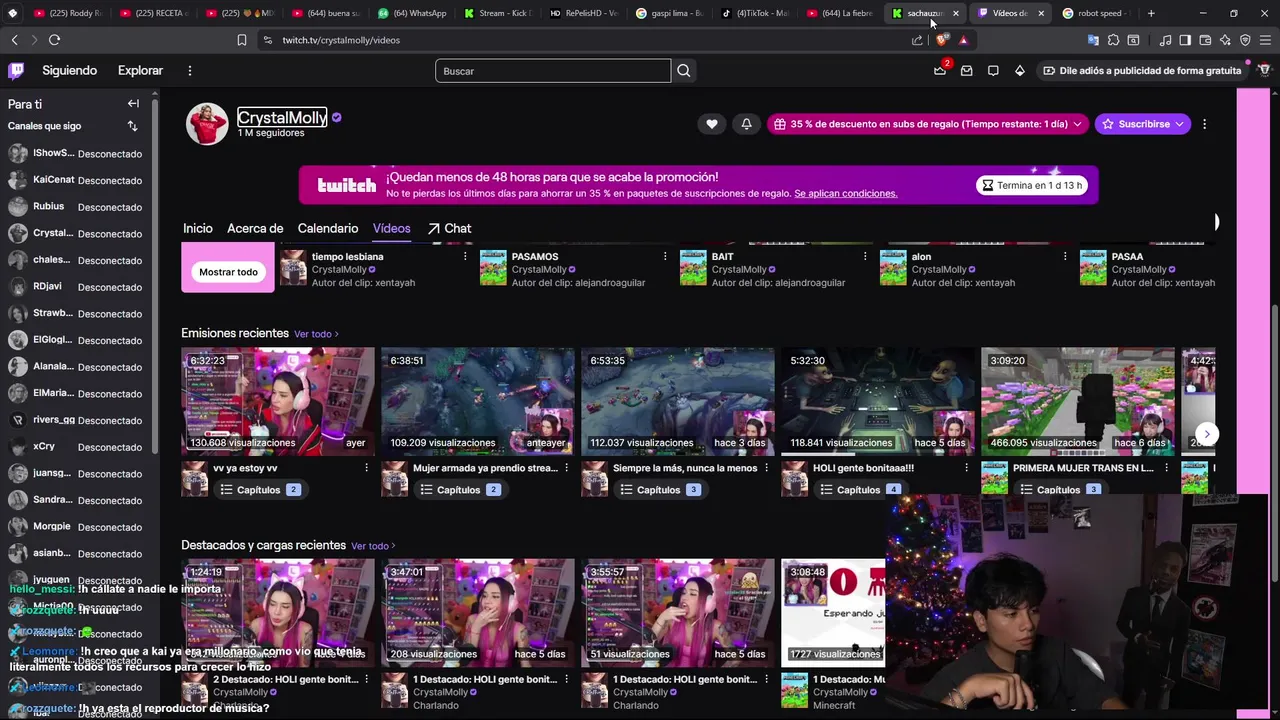Open Brave Rewards triangle icon
The width and height of the screenshot is (1280, 720).
pyautogui.click(x=963, y=40)
